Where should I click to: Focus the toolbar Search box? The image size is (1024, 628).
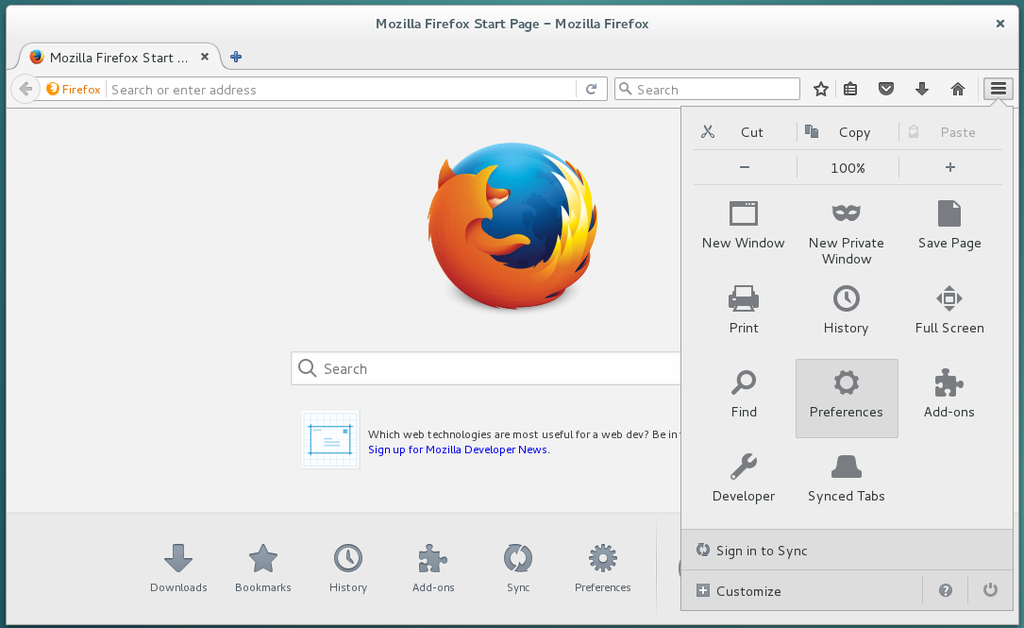click(707, 89)
